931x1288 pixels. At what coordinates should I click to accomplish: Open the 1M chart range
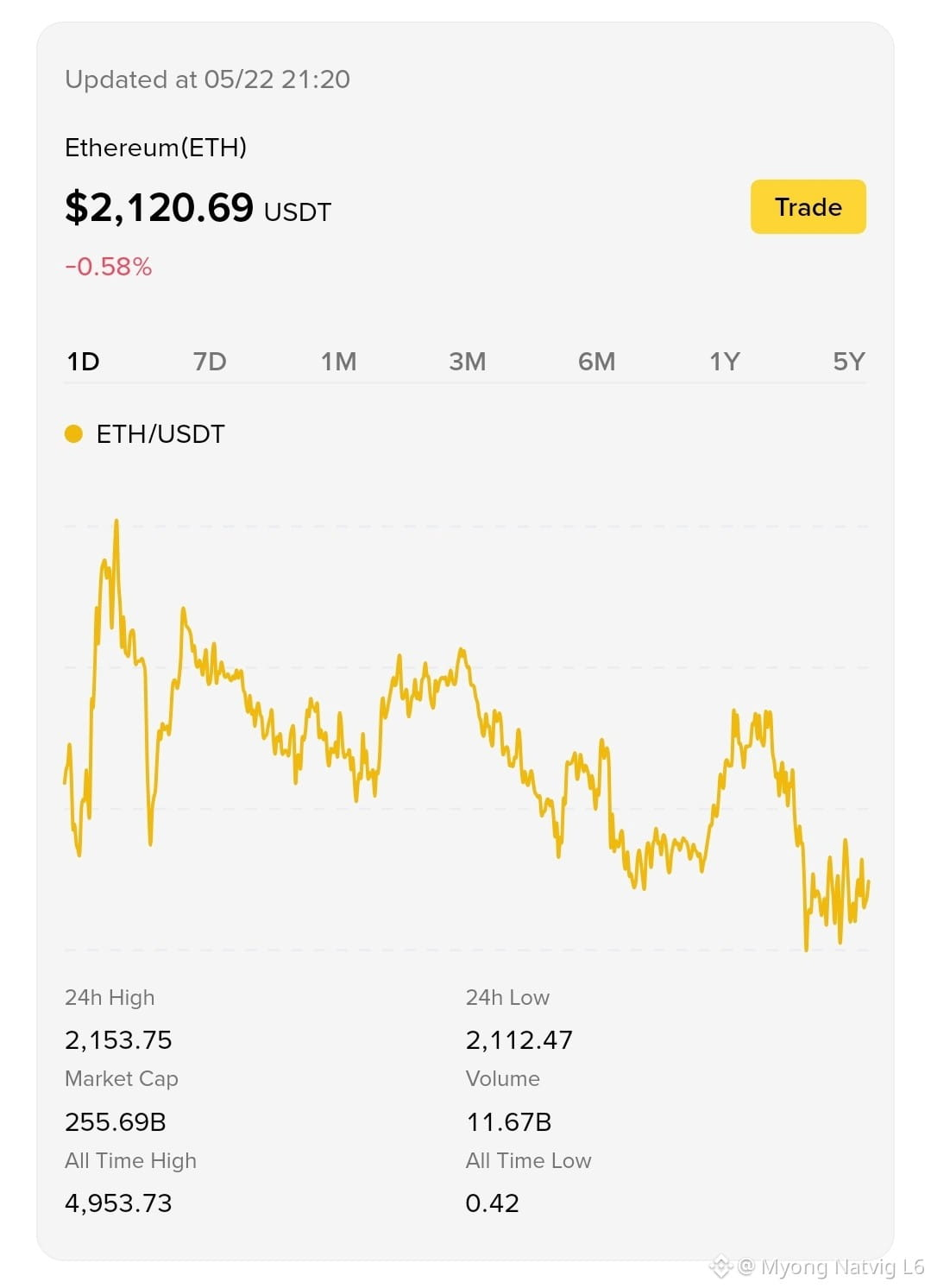pos(338,362)
